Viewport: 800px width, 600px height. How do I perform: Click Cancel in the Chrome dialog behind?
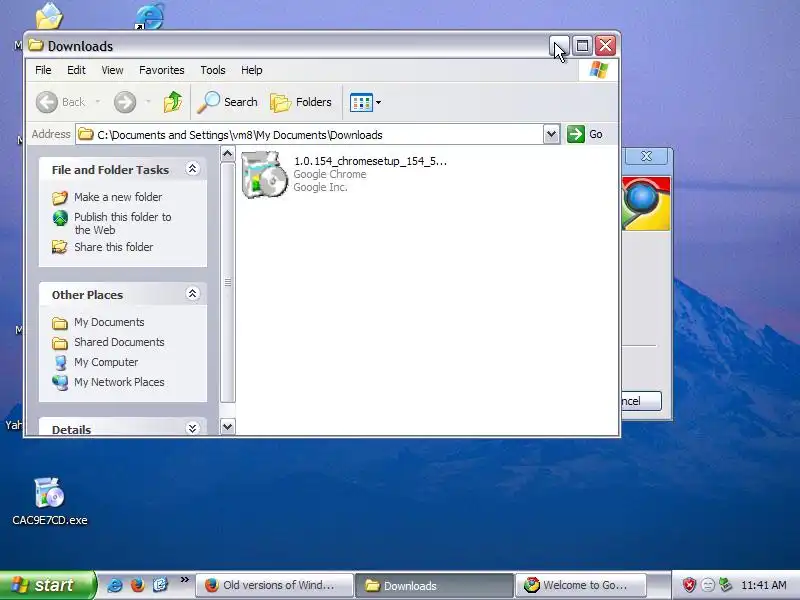[x=641, y=401]
